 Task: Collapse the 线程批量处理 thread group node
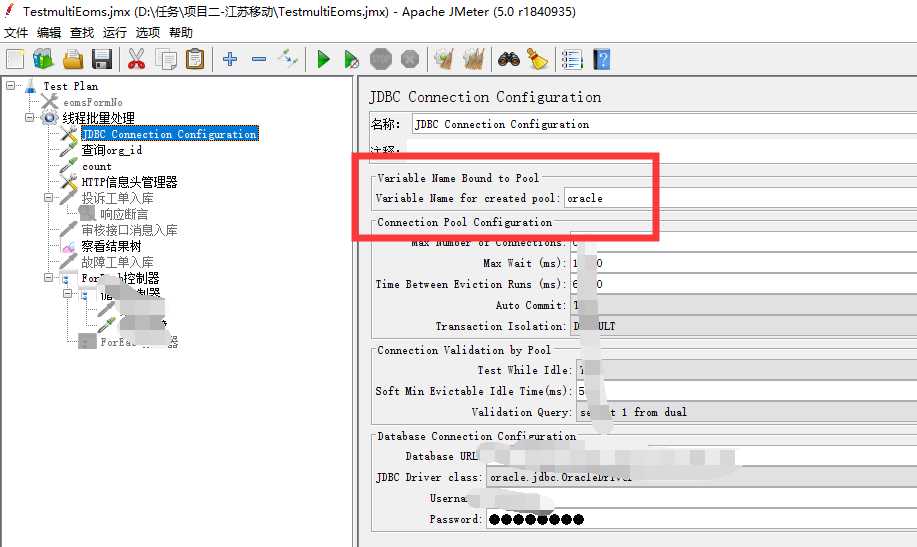(29, 118)
